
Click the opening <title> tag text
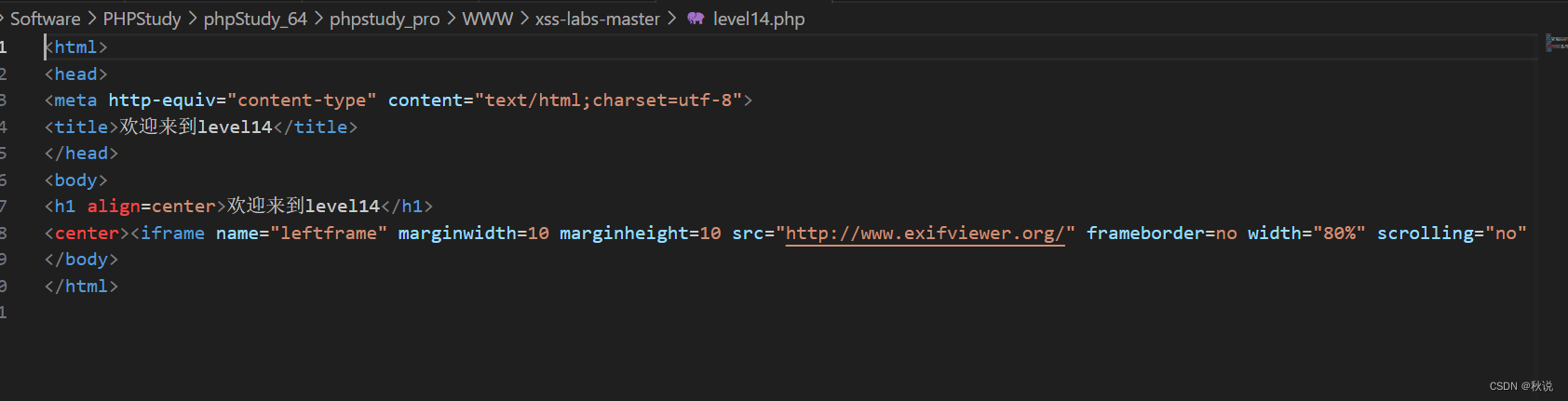point(82,127)
